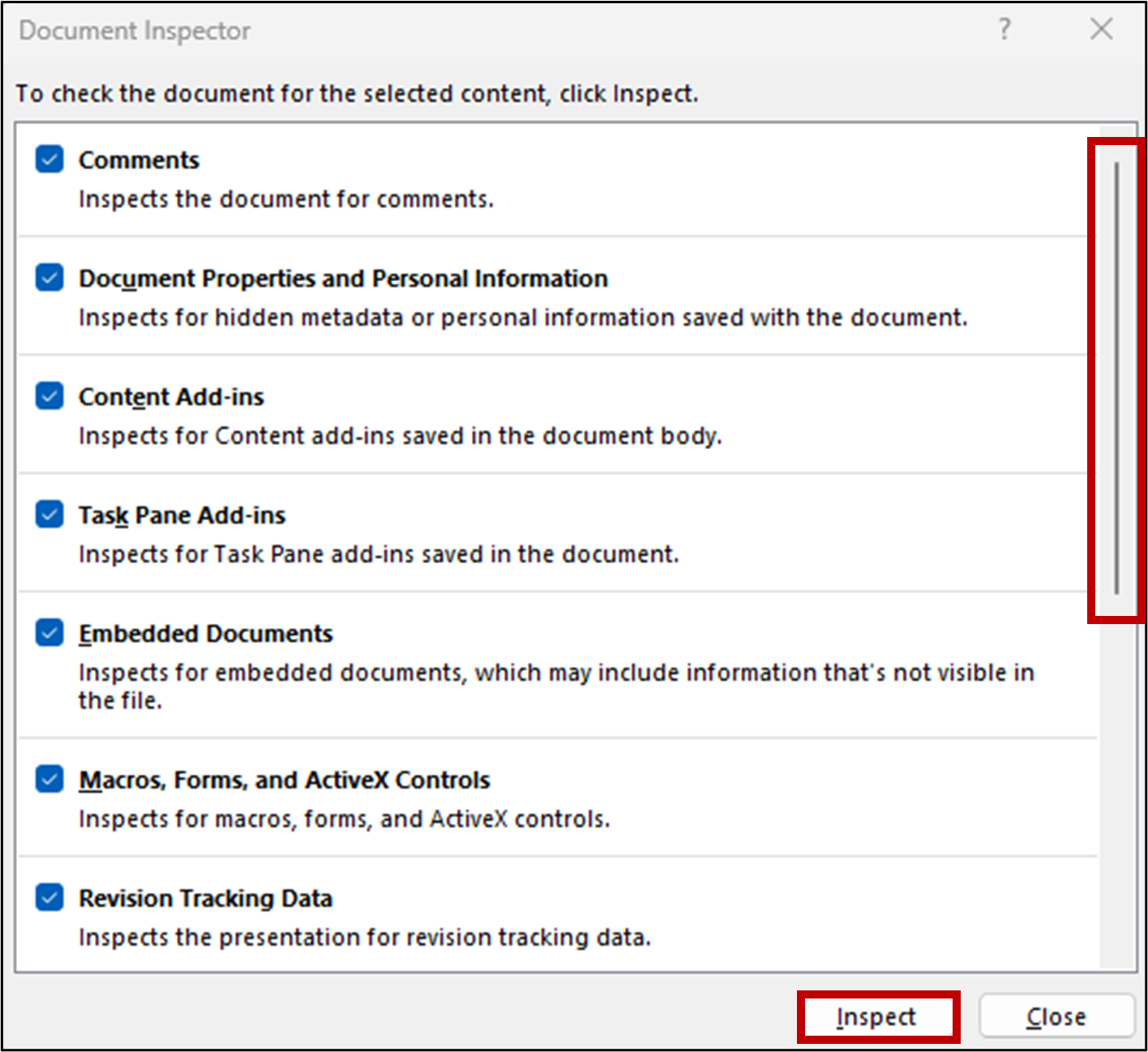Click the Close button

(1056, 1016)
